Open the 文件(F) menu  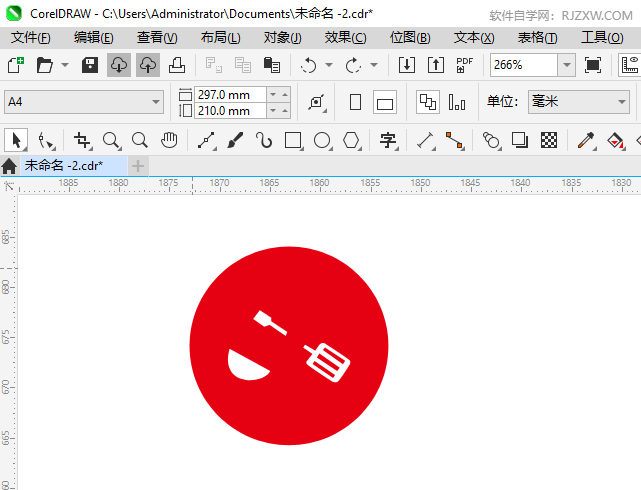click(31, 38)
